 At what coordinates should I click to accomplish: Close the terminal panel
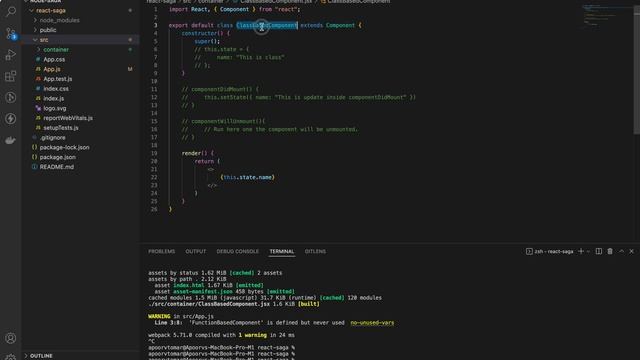point(631,251)
